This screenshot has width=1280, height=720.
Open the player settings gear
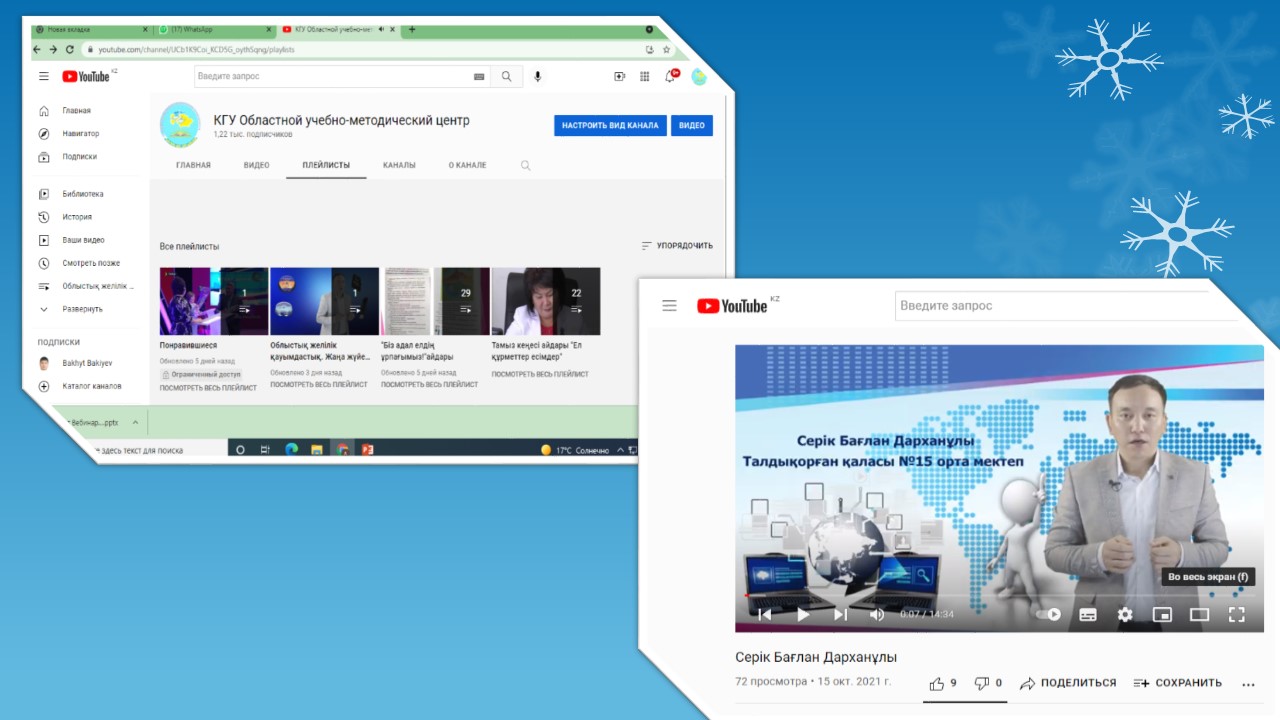(x=1125, y=614)
